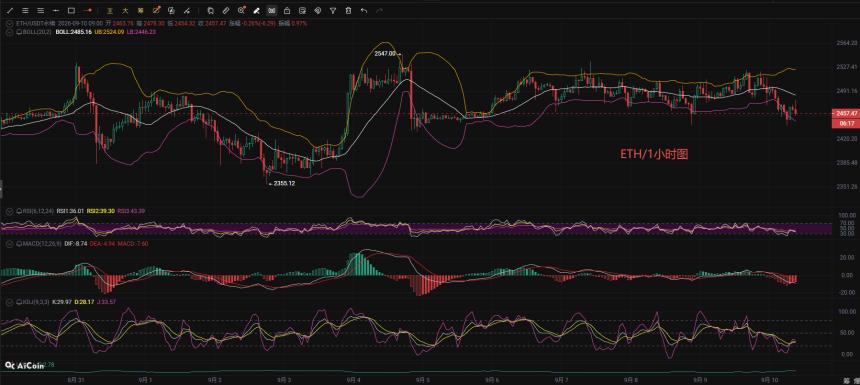The image size is (860, 385).
Task: Click the BOLL:2485.16 value
Action: 73,32
